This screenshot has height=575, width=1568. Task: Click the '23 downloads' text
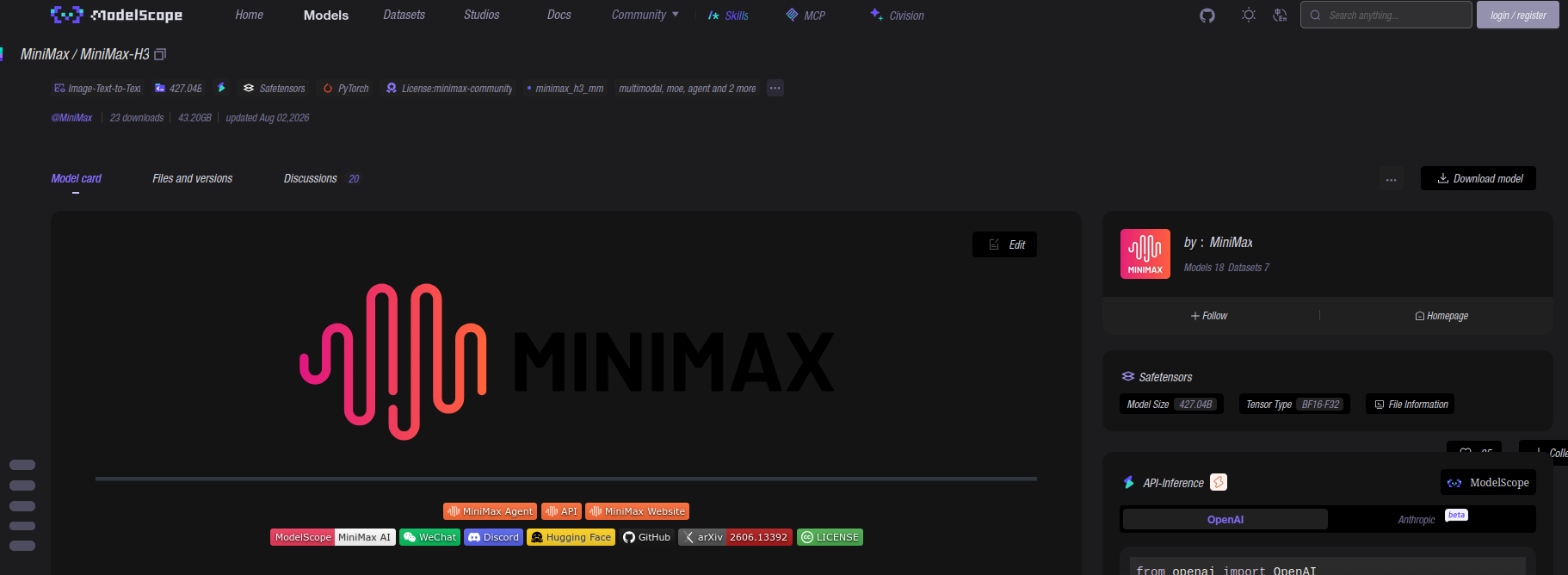[137, 118]
